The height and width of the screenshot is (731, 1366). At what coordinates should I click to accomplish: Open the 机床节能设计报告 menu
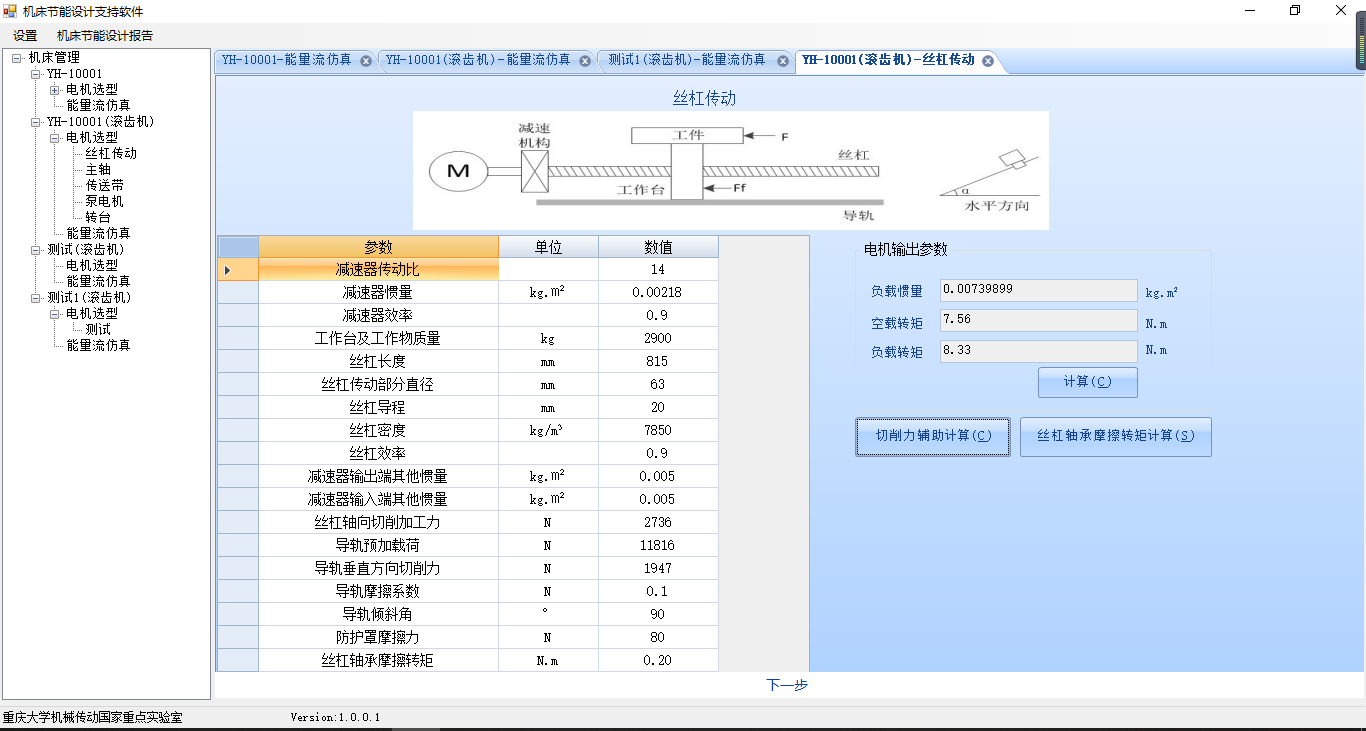click(x=105, y=36)
